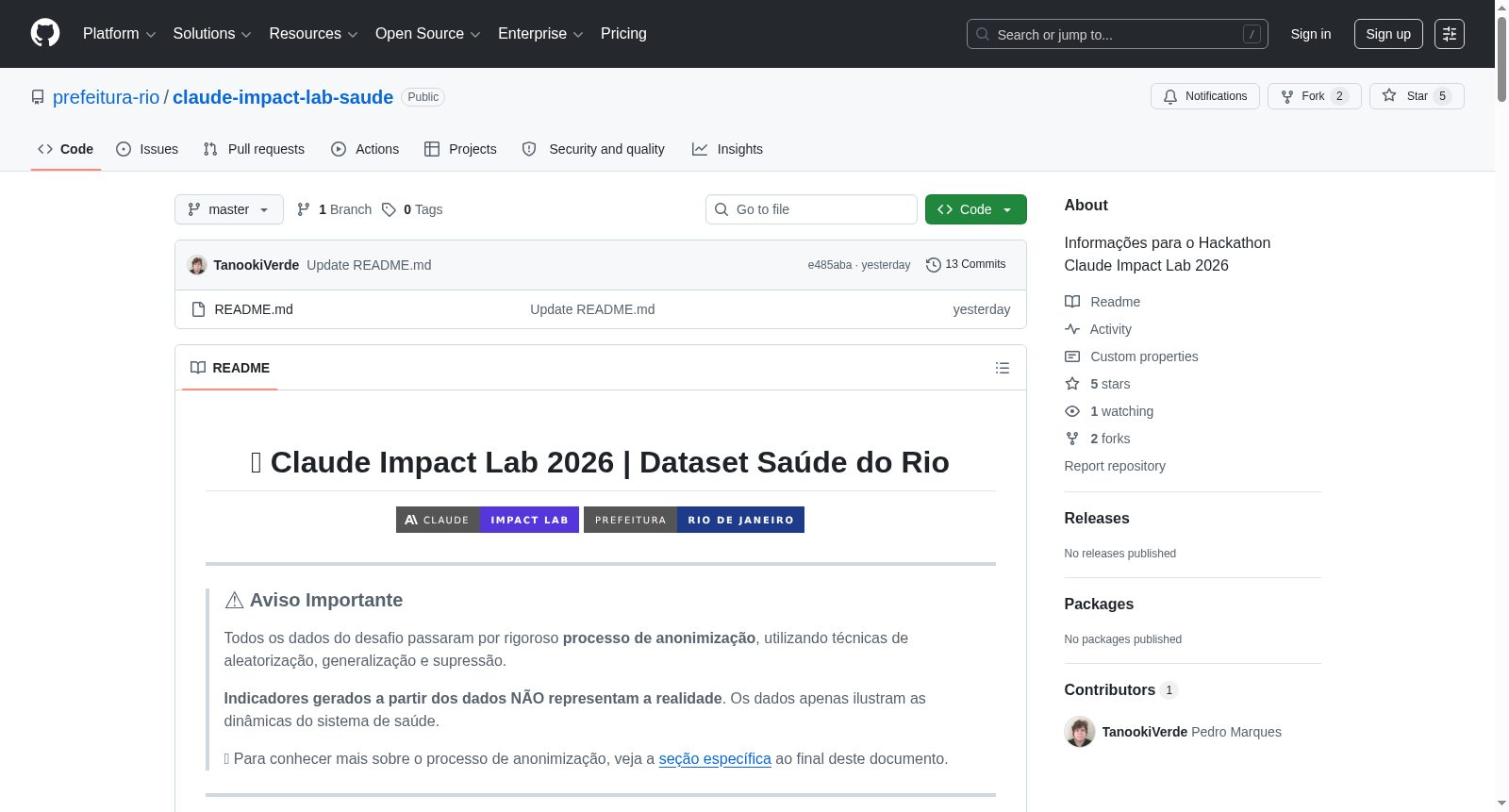Image resolution: width=1509 pixels, height=812 pixels.
Task: Expand the Resources menu
Action: click(313, 34)
